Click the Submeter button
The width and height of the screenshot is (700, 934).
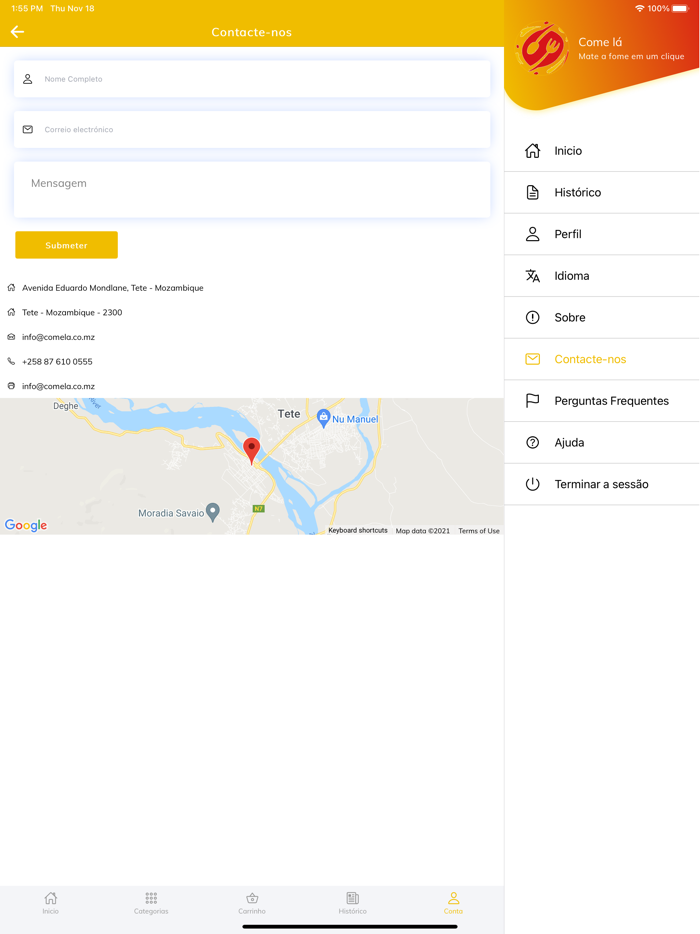[x=66, y=245]
